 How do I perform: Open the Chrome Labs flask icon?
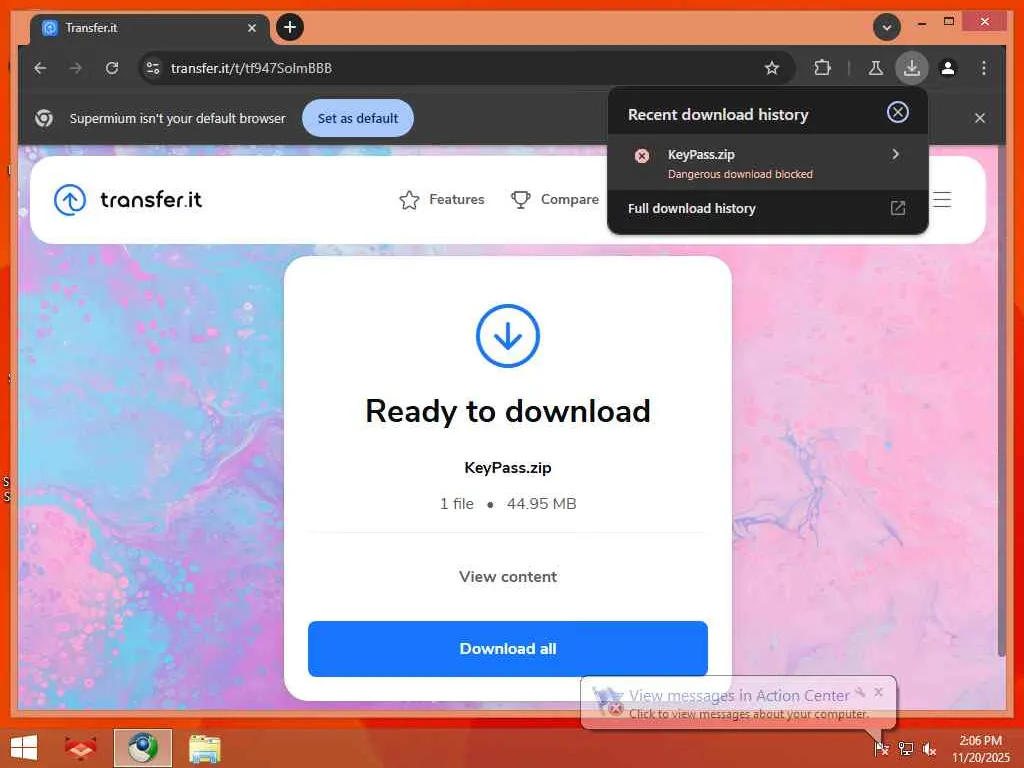coord(876,68)
